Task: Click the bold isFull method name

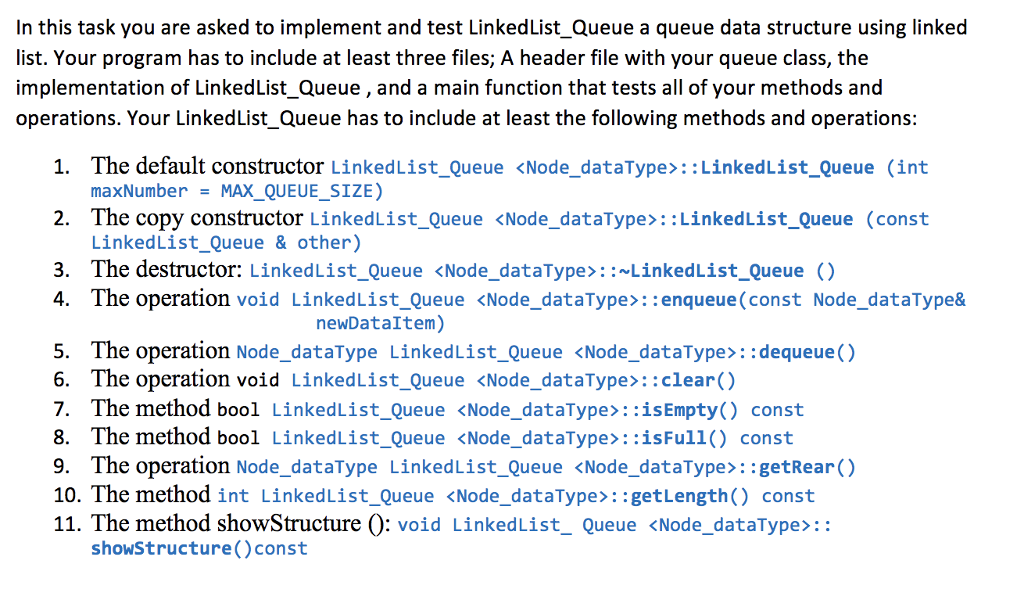Action: 675,438
